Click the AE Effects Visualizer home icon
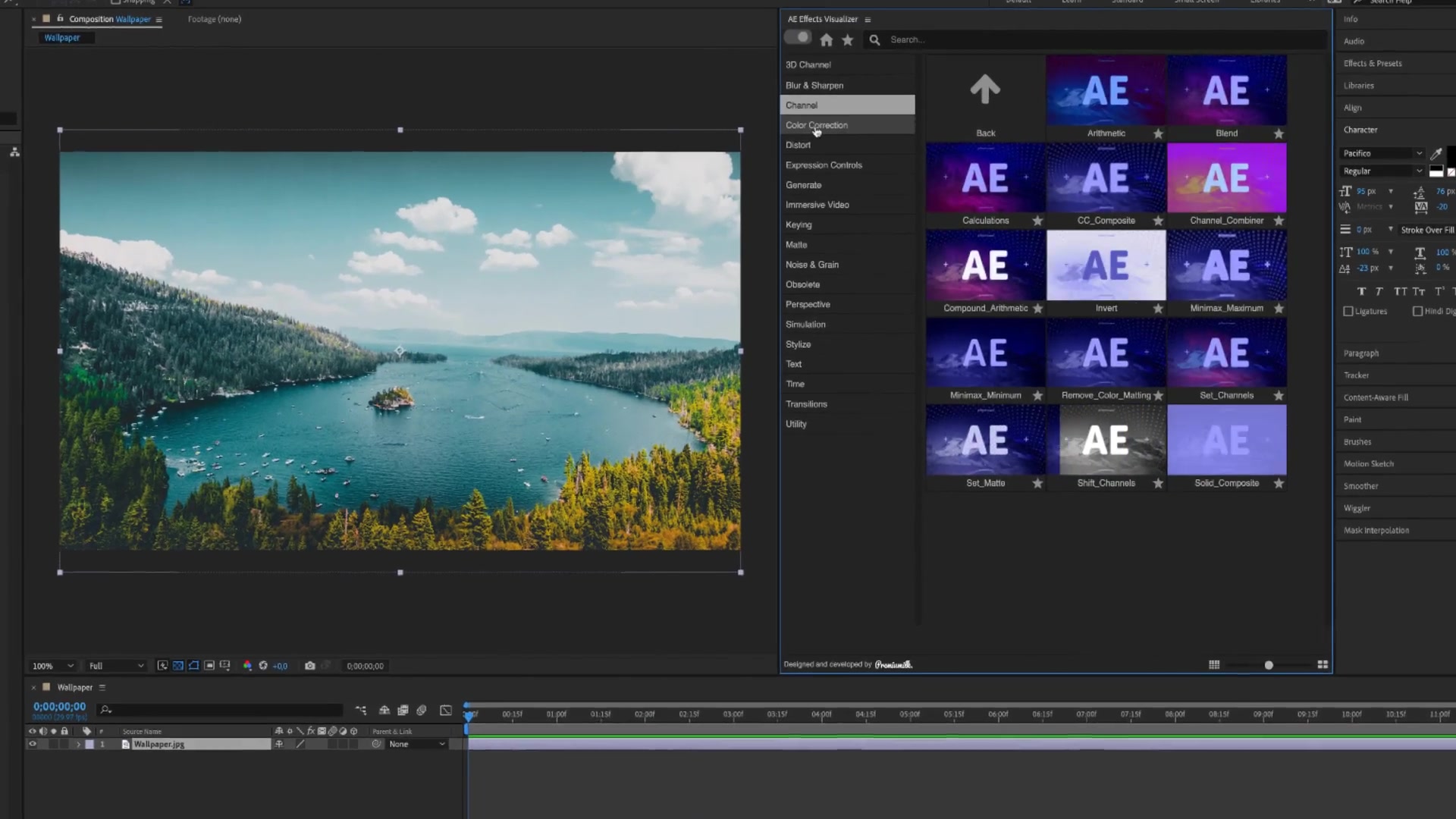 click(826, 39)
